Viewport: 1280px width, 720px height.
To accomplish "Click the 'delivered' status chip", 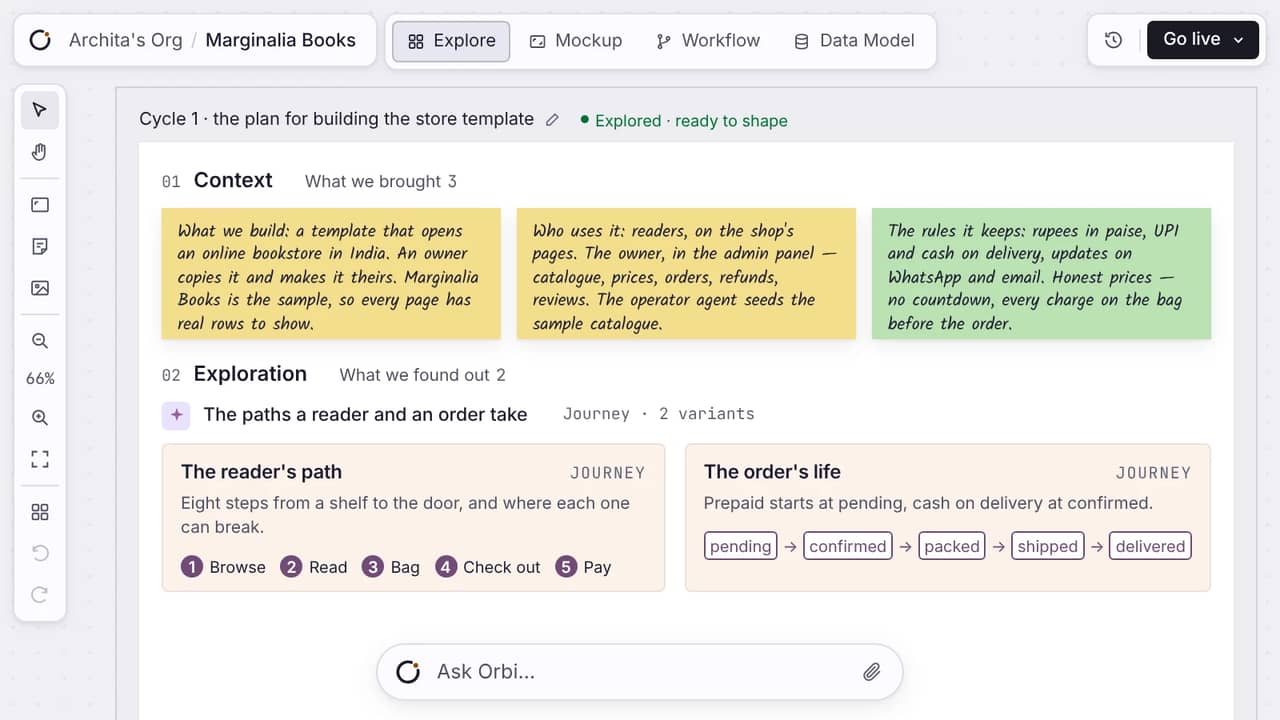I will point(1151,546).
